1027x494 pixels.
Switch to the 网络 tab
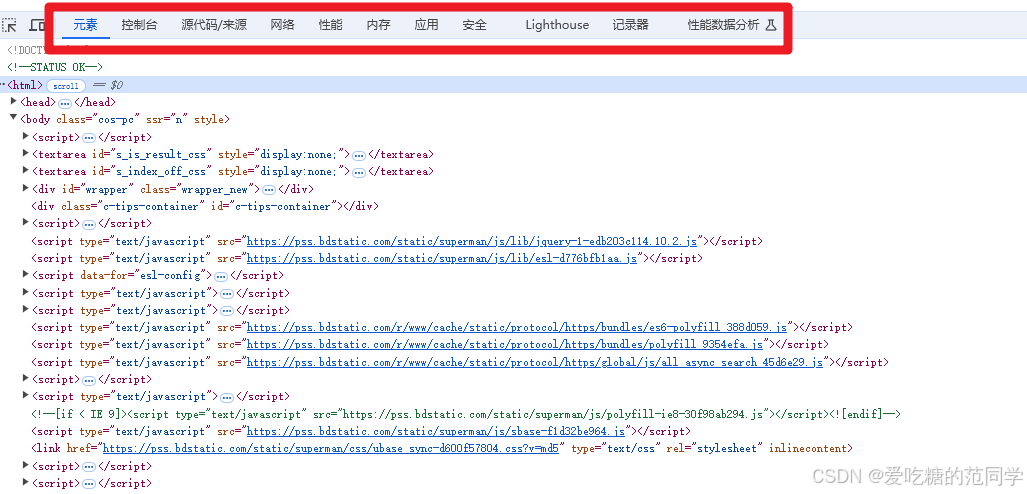click(x=282, y=25)
